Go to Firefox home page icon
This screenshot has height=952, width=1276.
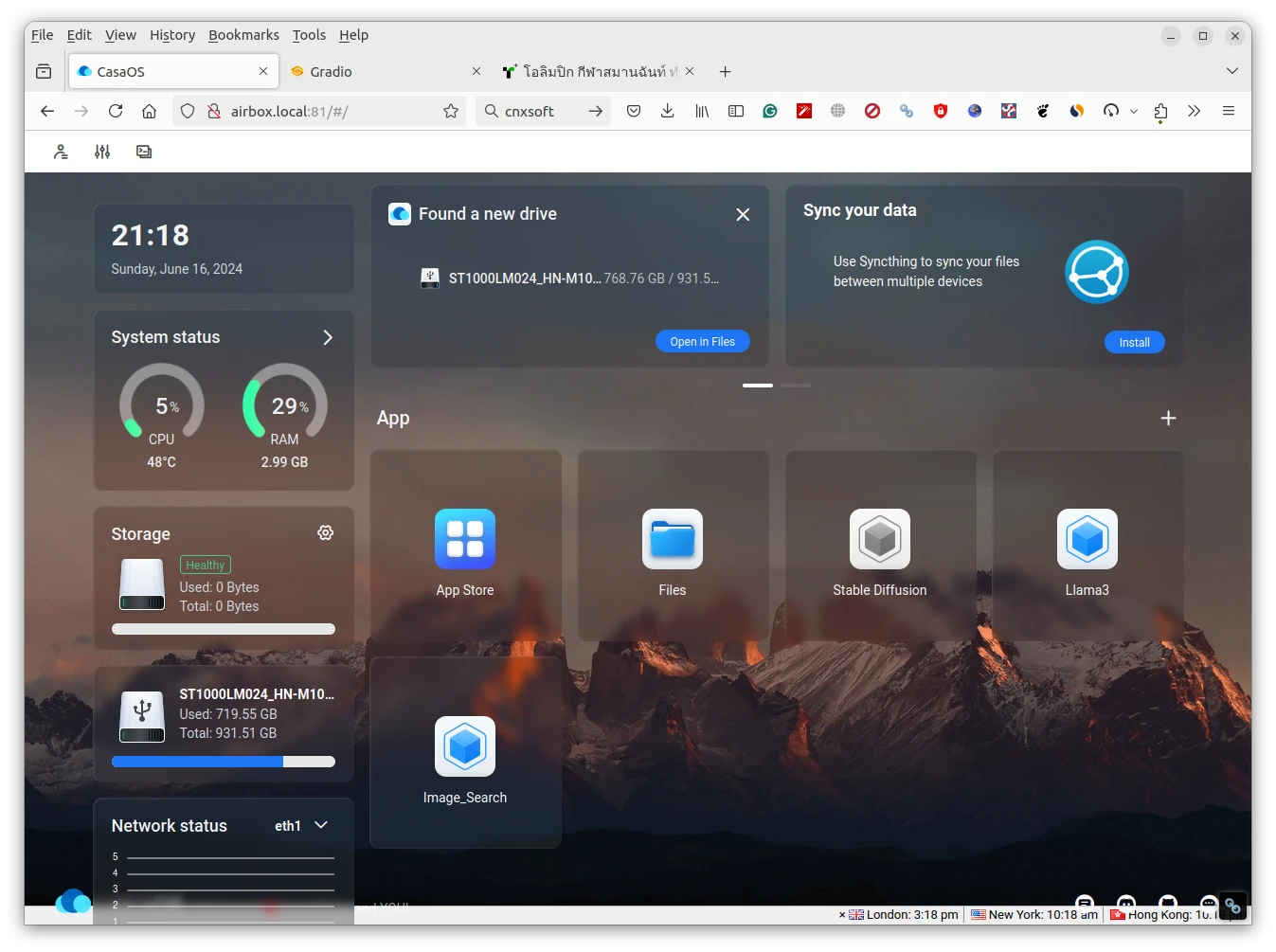[150, 111]
